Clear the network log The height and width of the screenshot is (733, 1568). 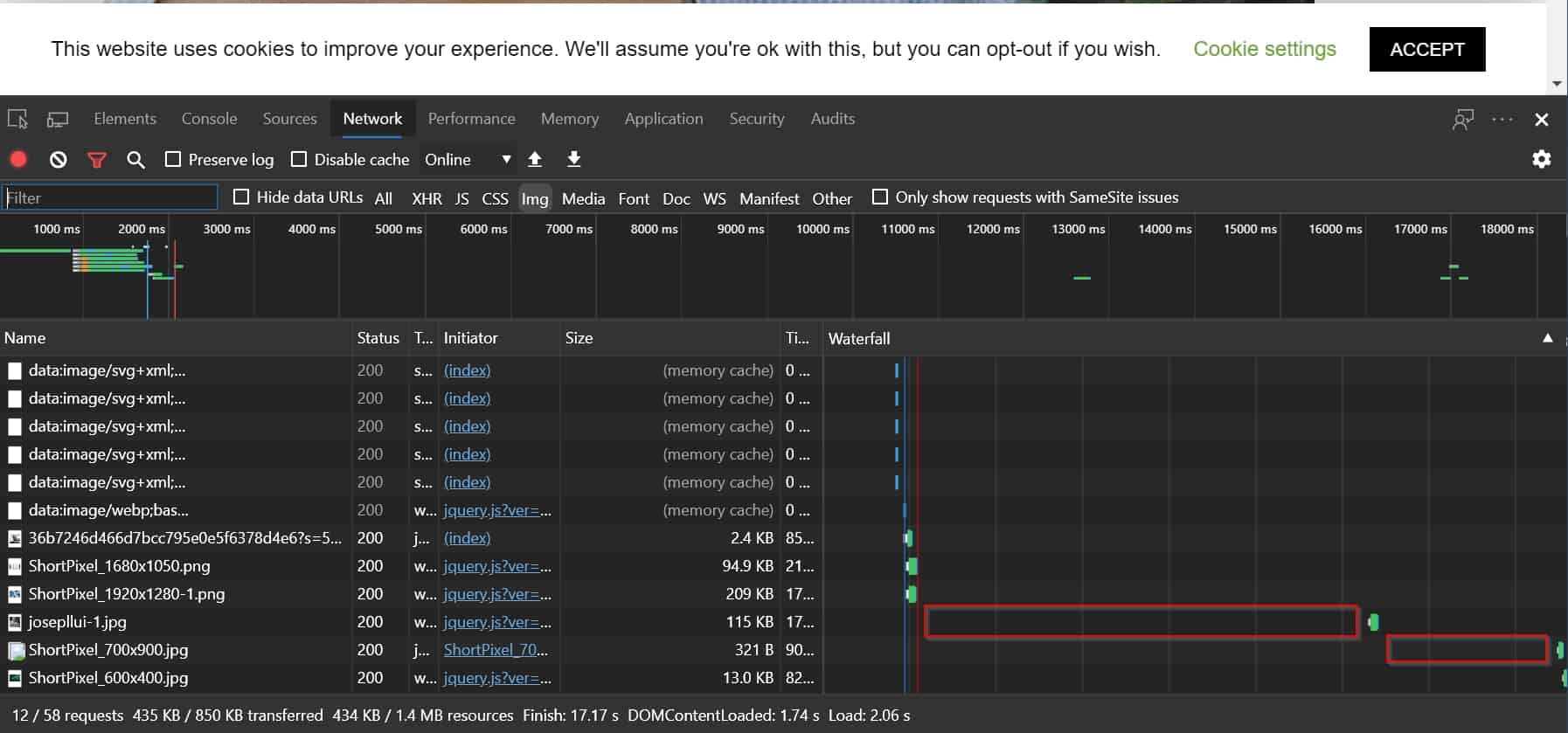(x=58, y=159)
